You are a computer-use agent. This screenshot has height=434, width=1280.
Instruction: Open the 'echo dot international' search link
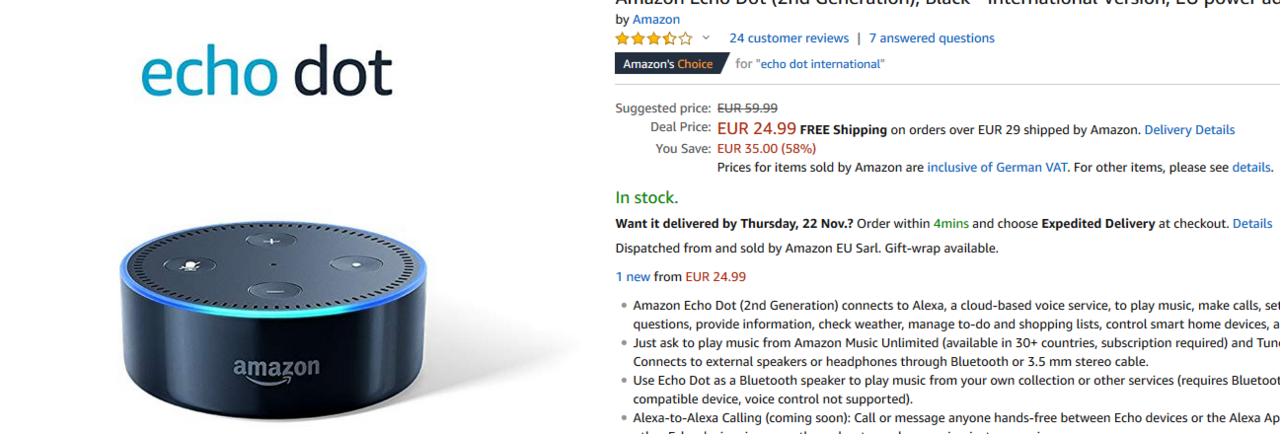(821, 64)
